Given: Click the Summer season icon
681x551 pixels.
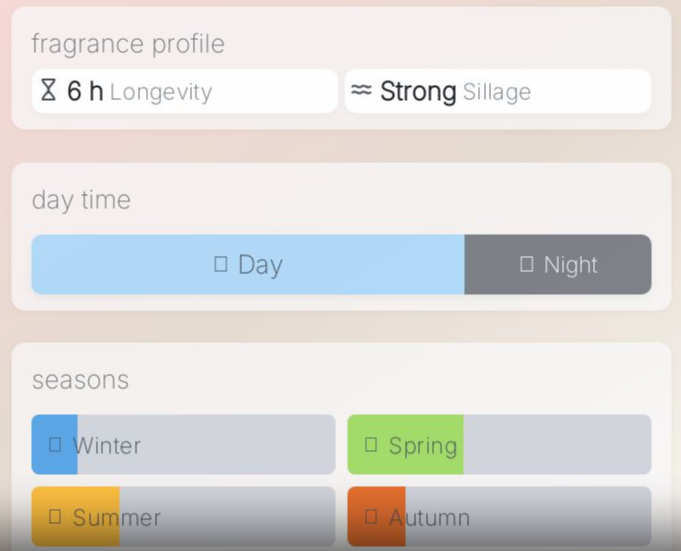Looking at the screenshot, I should point(55,516).
